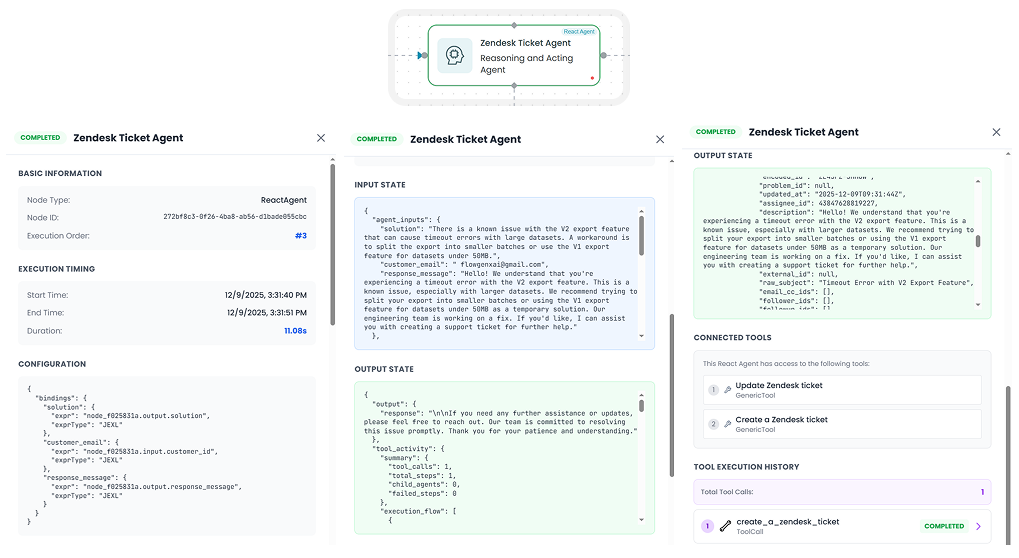The image size is (1019, 558).
Task: Click the Execution Order #3 value
Action: [x=300, y=236]
